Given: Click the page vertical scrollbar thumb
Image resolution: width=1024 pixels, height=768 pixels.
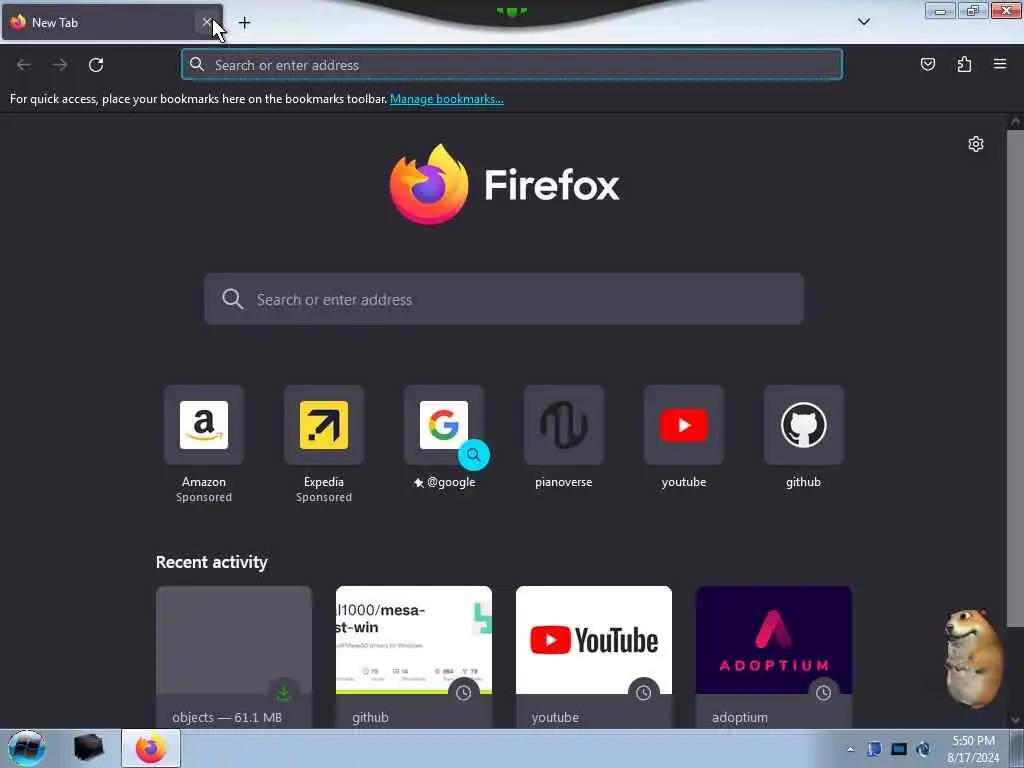Looking at the screenshot, I should [x=1015, y=379].
